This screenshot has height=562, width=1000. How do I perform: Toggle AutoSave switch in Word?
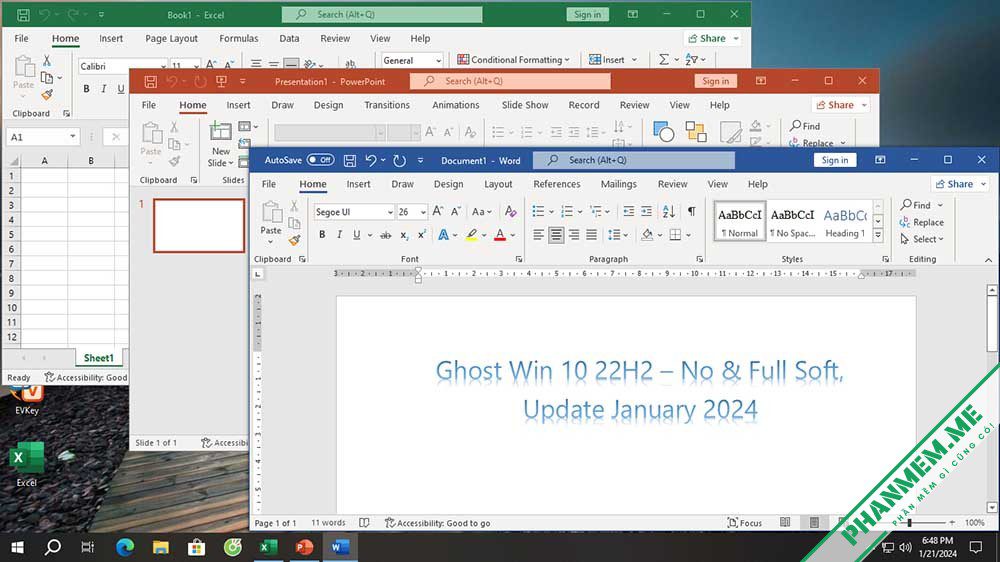(320, 160)
